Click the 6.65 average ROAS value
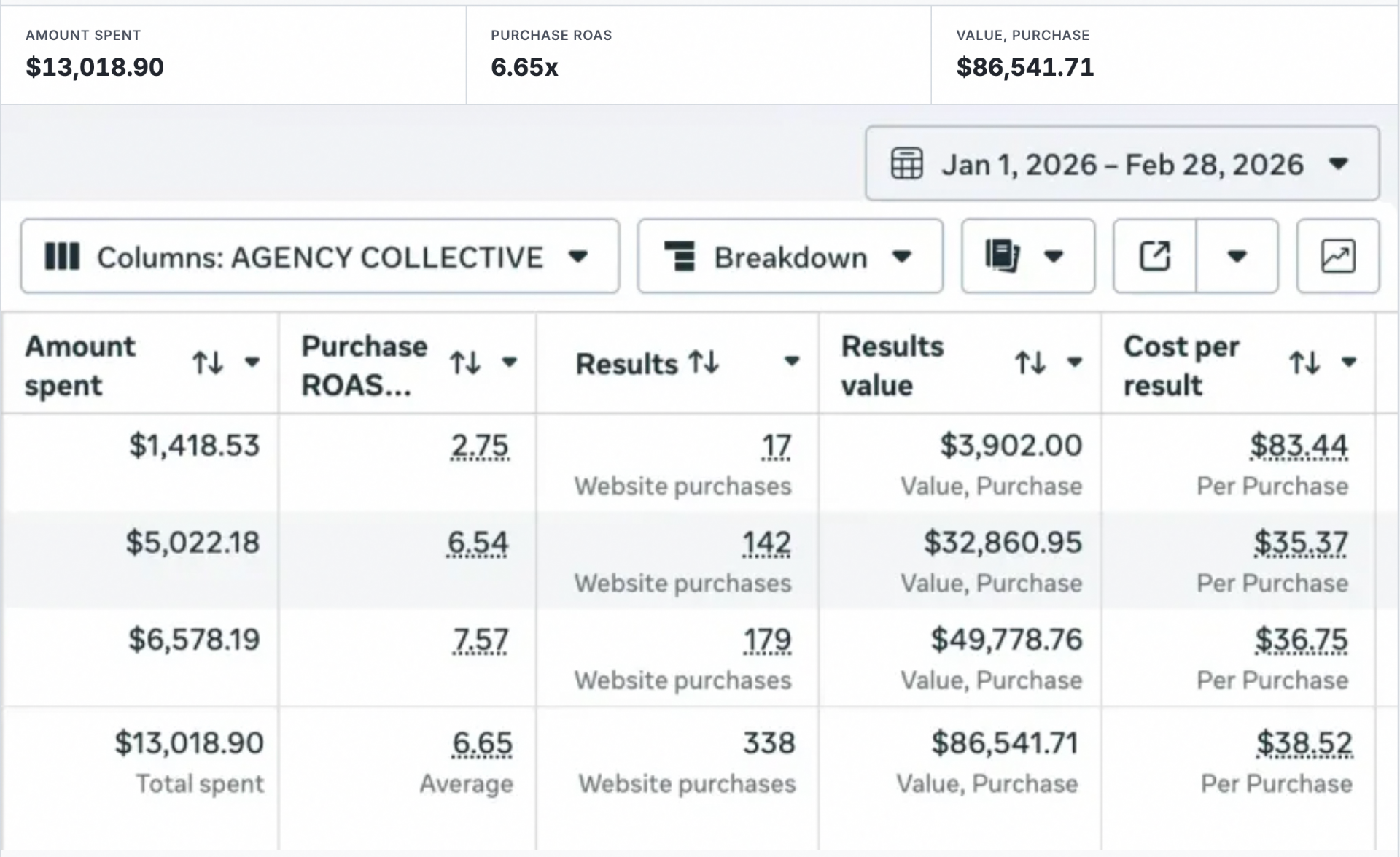Screen dimensions: 1400x857 (x=482, y=742)
